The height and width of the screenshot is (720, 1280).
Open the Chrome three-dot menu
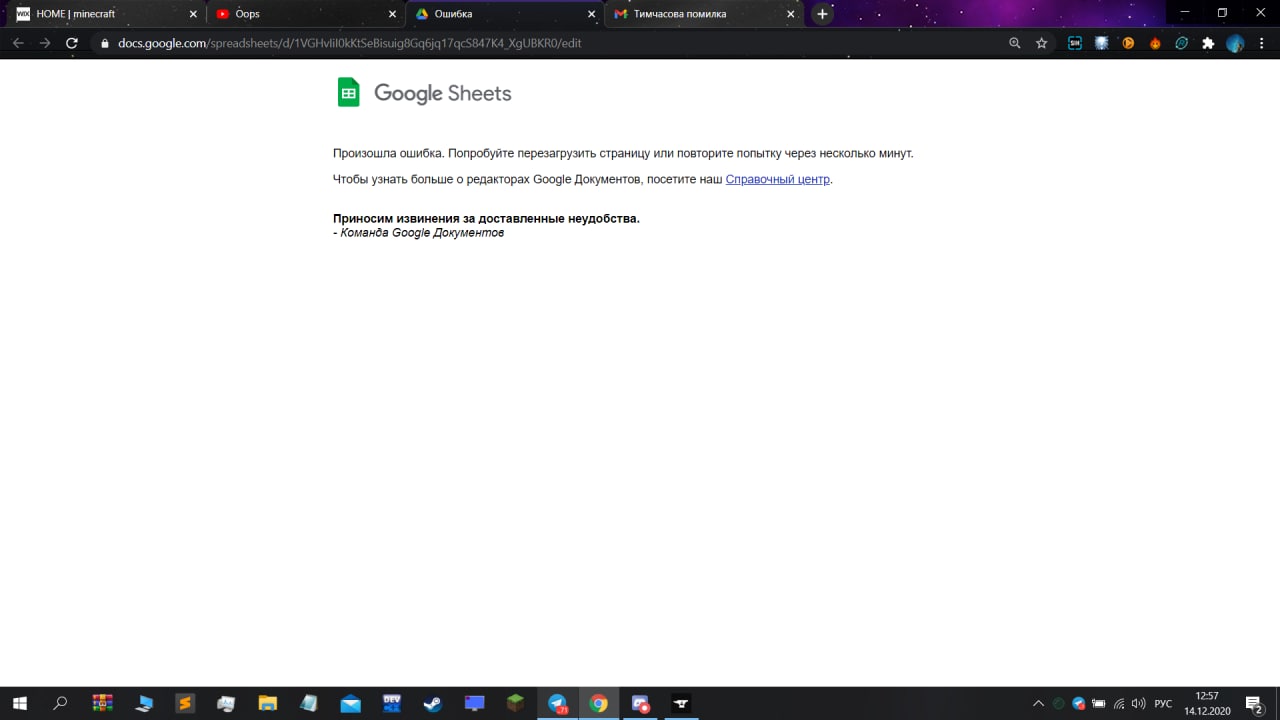pos(1262,43)
